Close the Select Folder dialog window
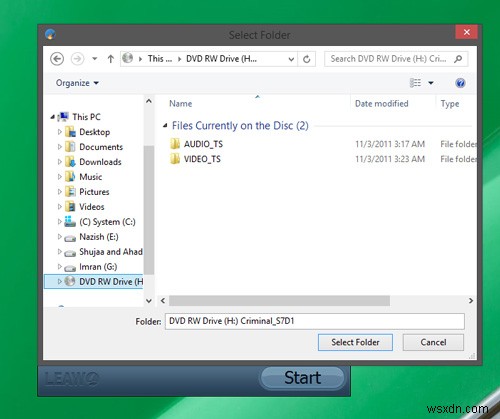This screenshot has width=500, height=419. [x=466, y=32]
